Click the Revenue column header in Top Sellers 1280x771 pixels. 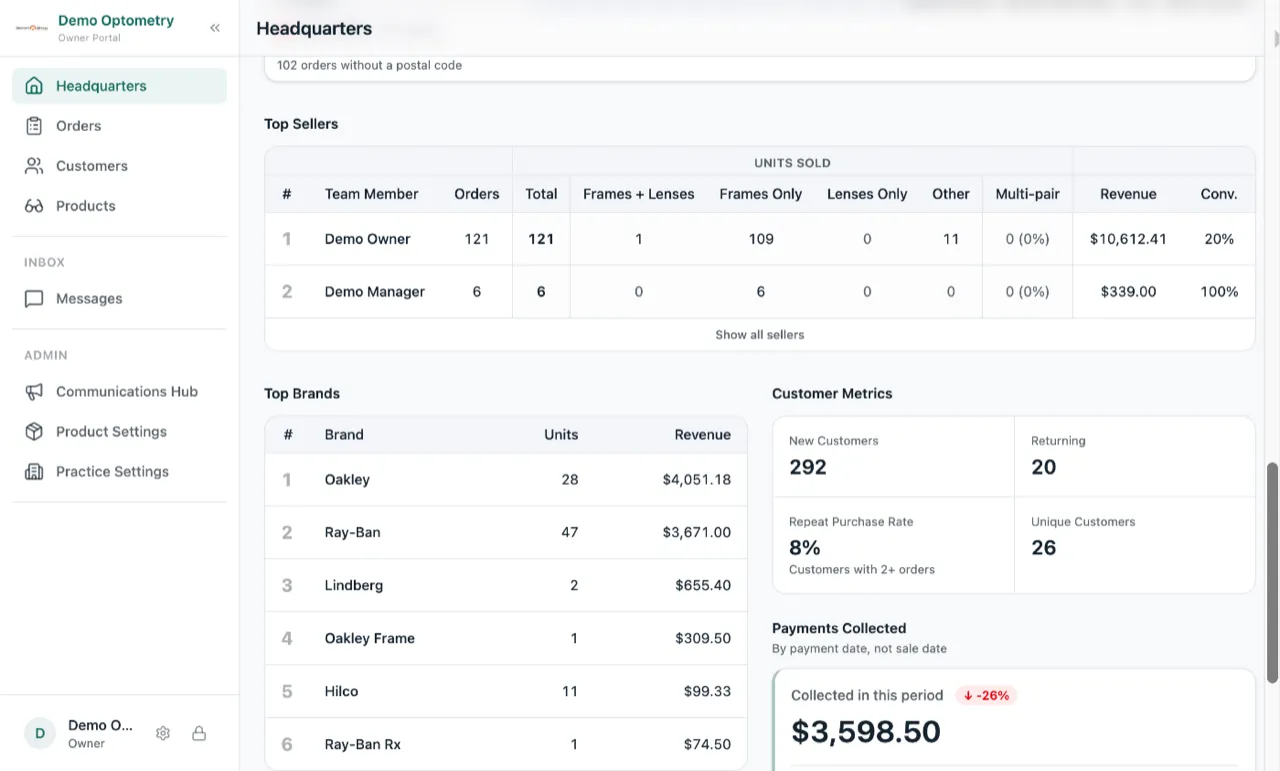tap(1128, 194)
